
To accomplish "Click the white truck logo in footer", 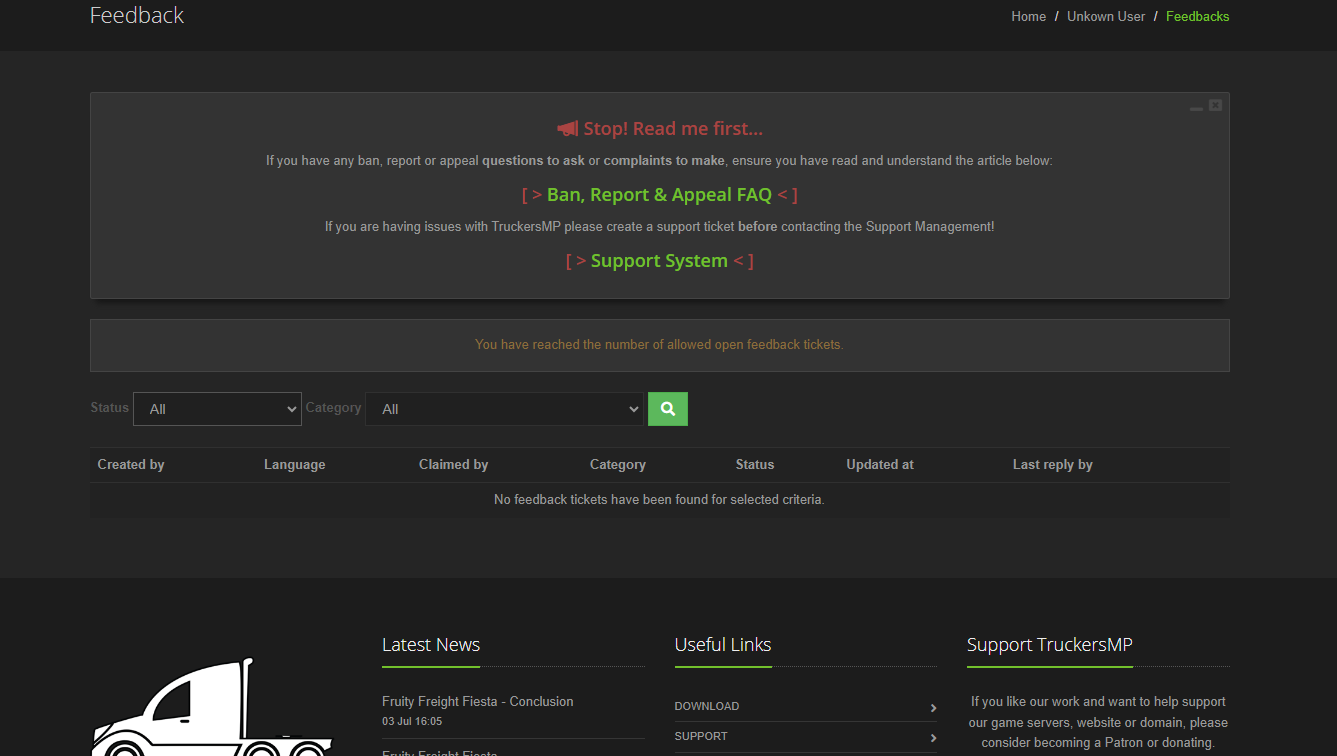I will 212,708.
